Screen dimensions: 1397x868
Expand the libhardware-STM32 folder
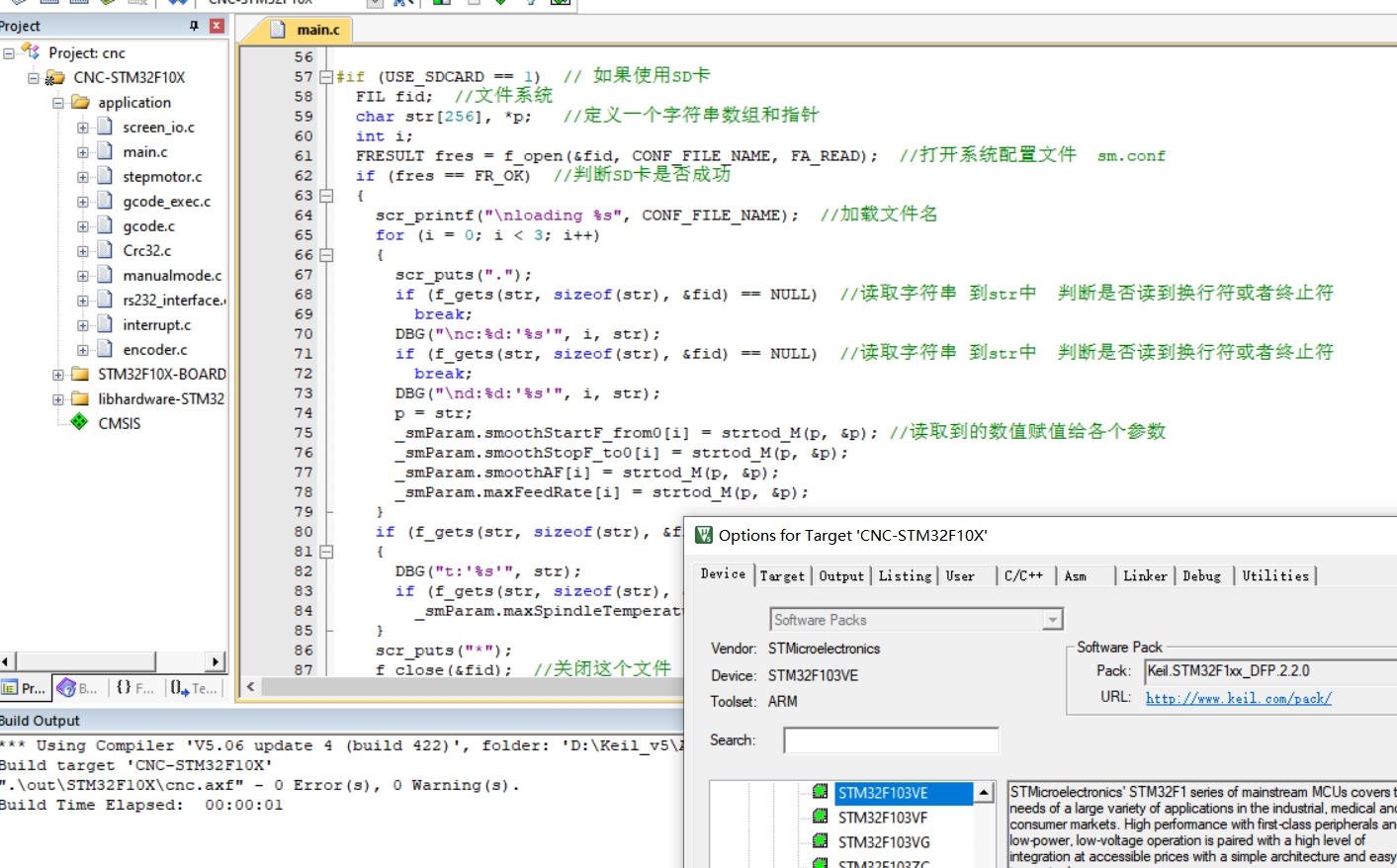point(58,399)
